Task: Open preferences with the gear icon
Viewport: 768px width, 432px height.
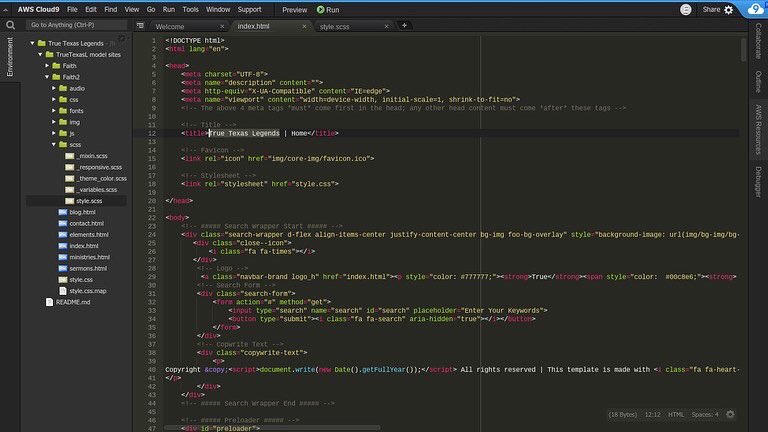Action: tap(729, 10)
